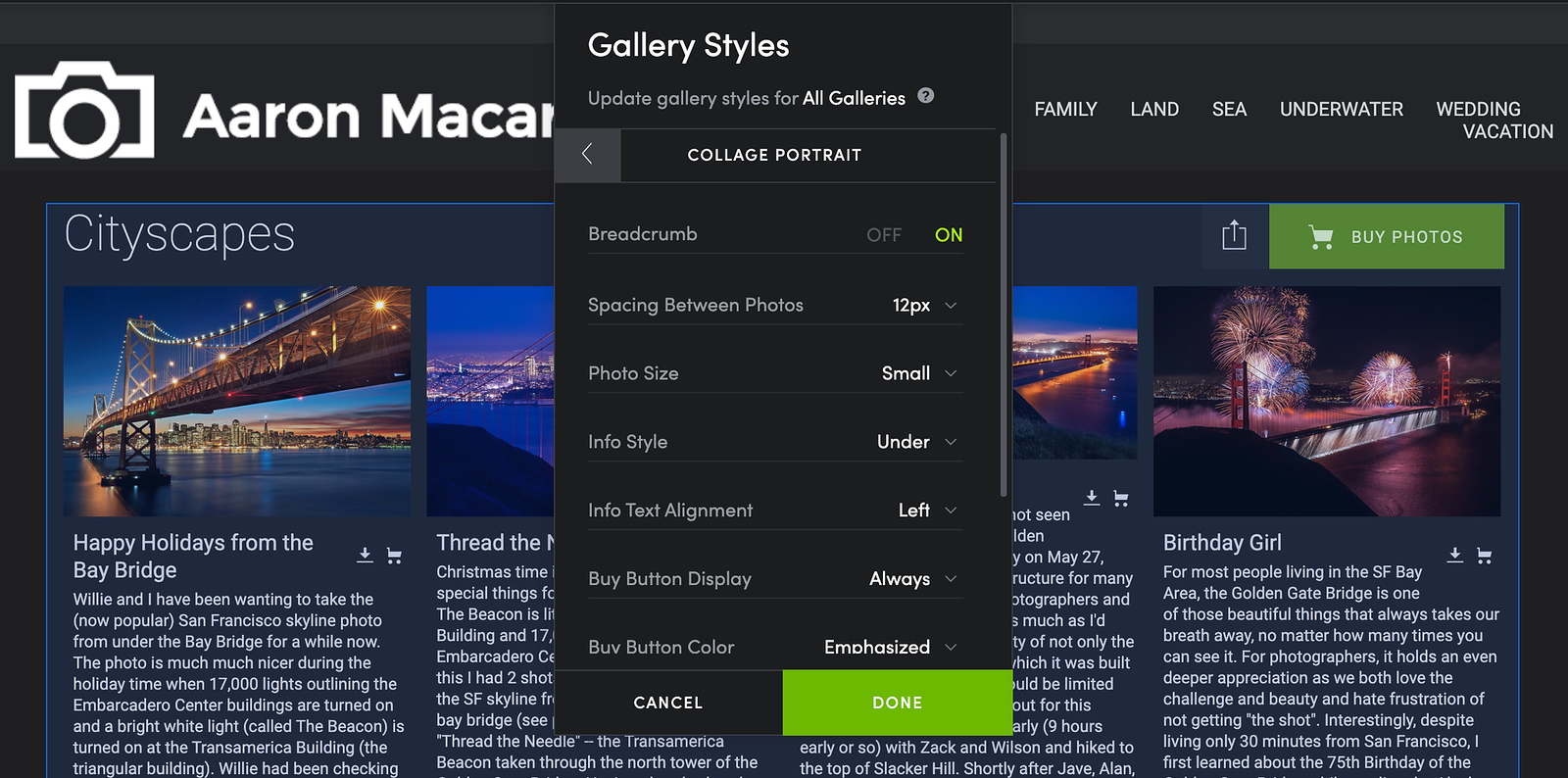
Task: Open the Birthday Girl fireworks thumbnail
Action: tap(1326, 401)
